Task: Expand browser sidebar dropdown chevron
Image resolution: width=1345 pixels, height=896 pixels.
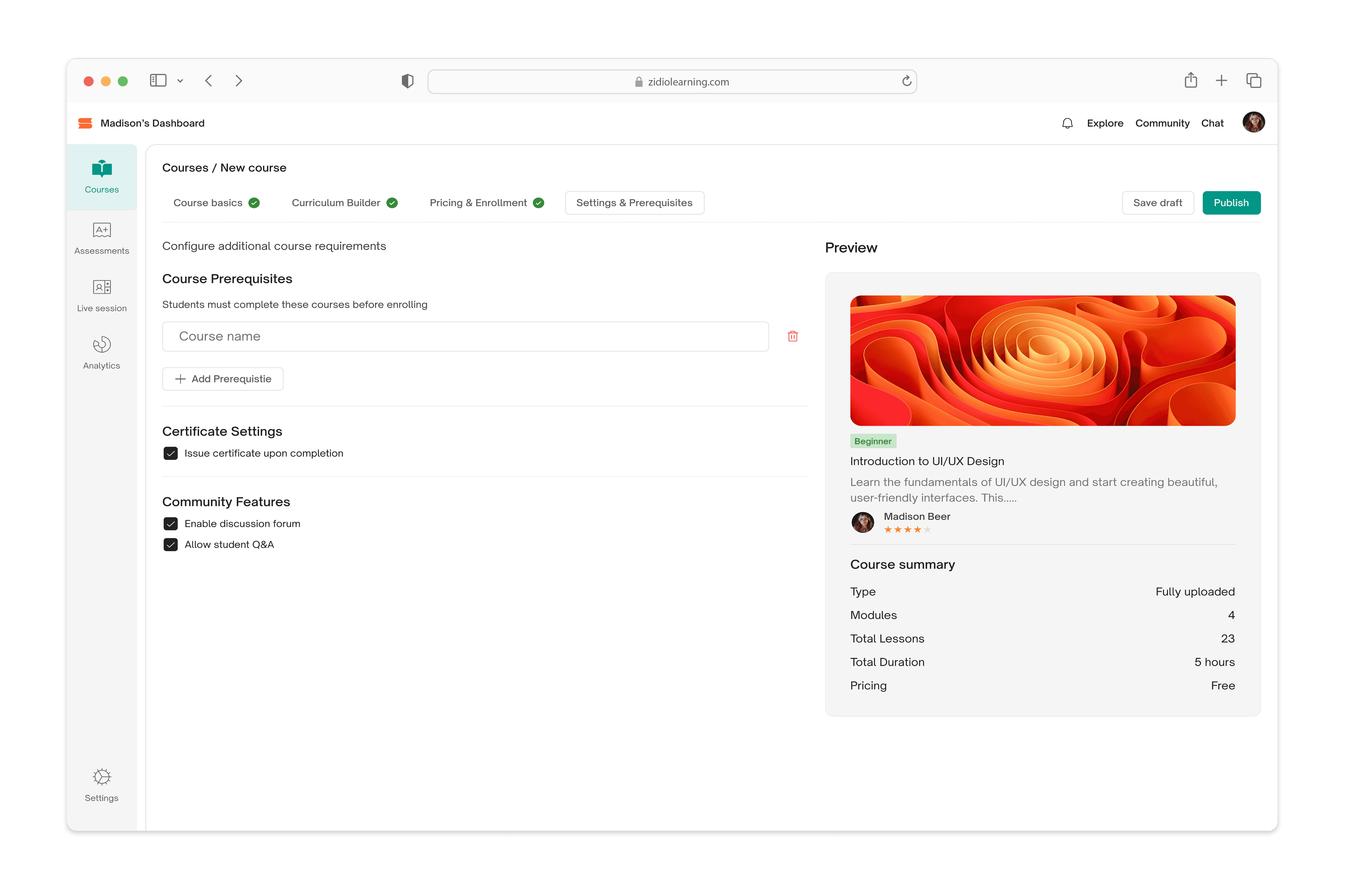Action: click(x=180, y=81)
